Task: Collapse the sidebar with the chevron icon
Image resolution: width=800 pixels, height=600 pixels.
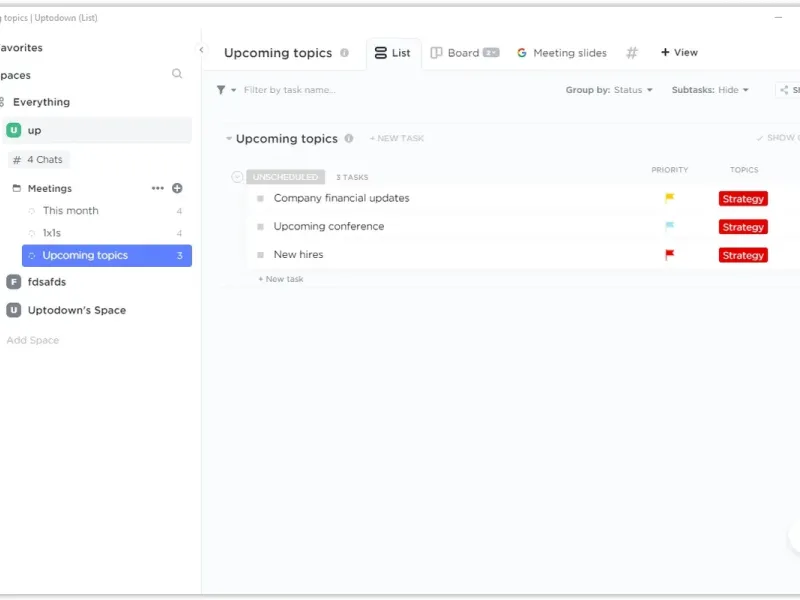Action: (201, 49)
